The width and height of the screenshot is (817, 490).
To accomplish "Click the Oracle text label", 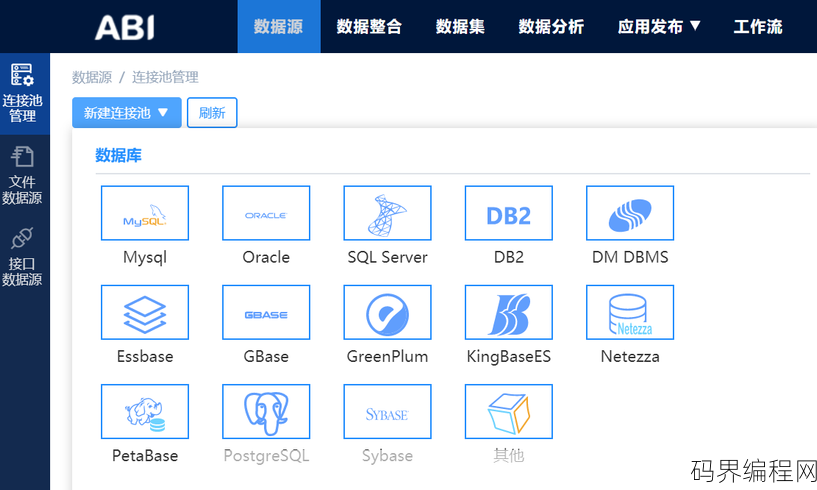I will (x=266, y=257).
